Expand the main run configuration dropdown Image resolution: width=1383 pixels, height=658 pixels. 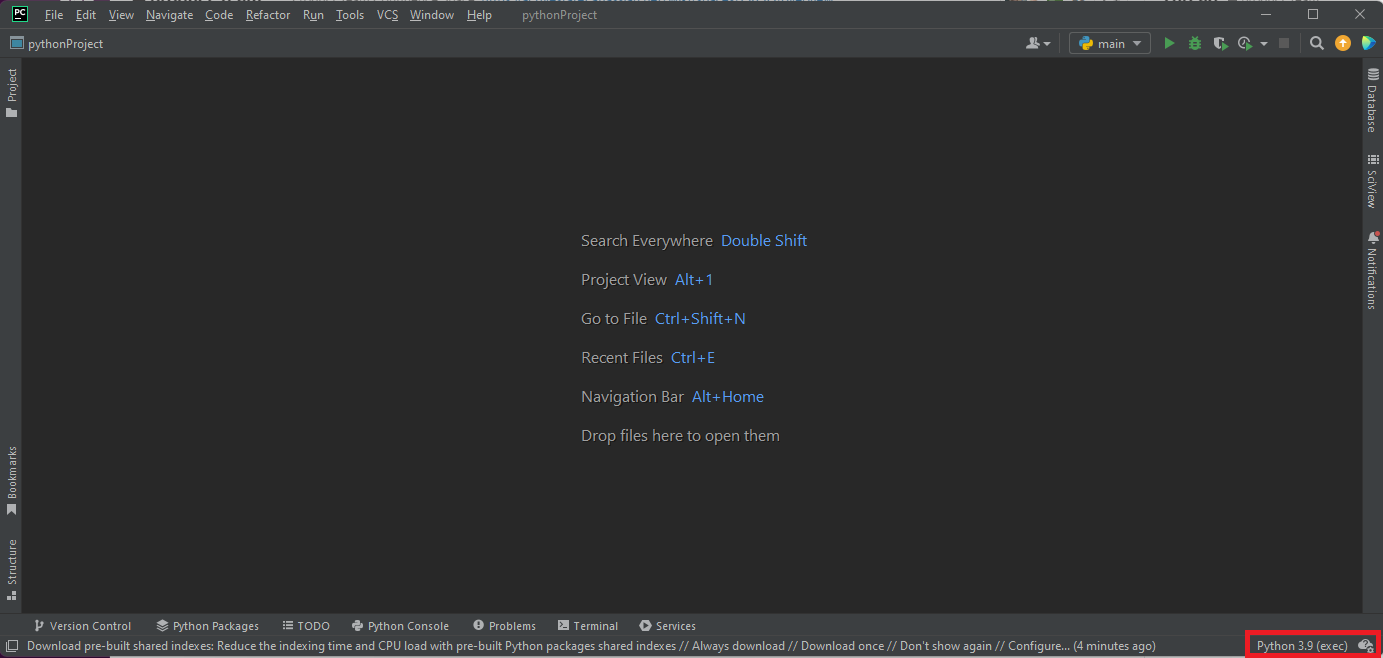1110,44
